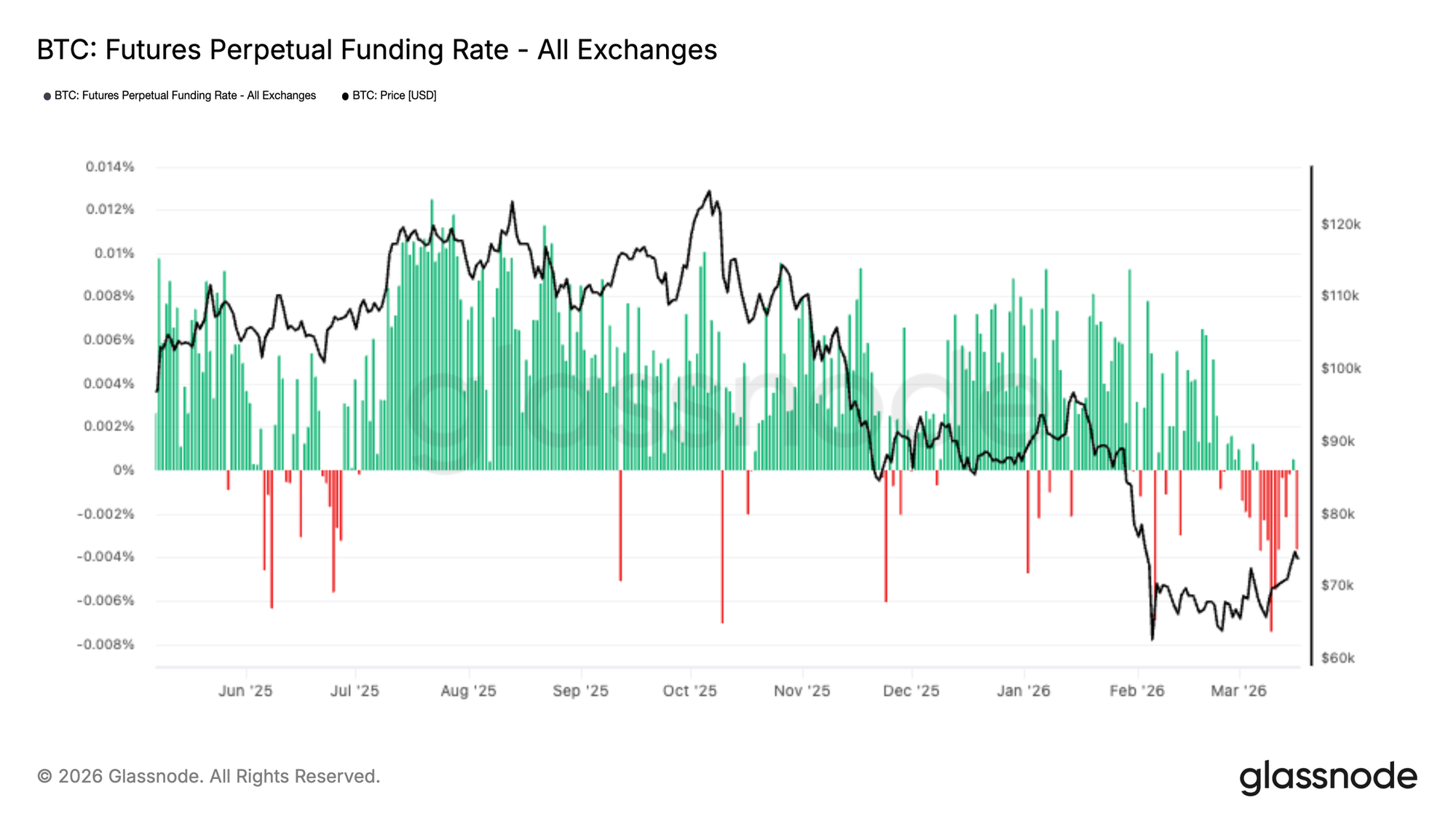Click the 0.014% left axis label

pyautogui.click(x=110, y=167)
